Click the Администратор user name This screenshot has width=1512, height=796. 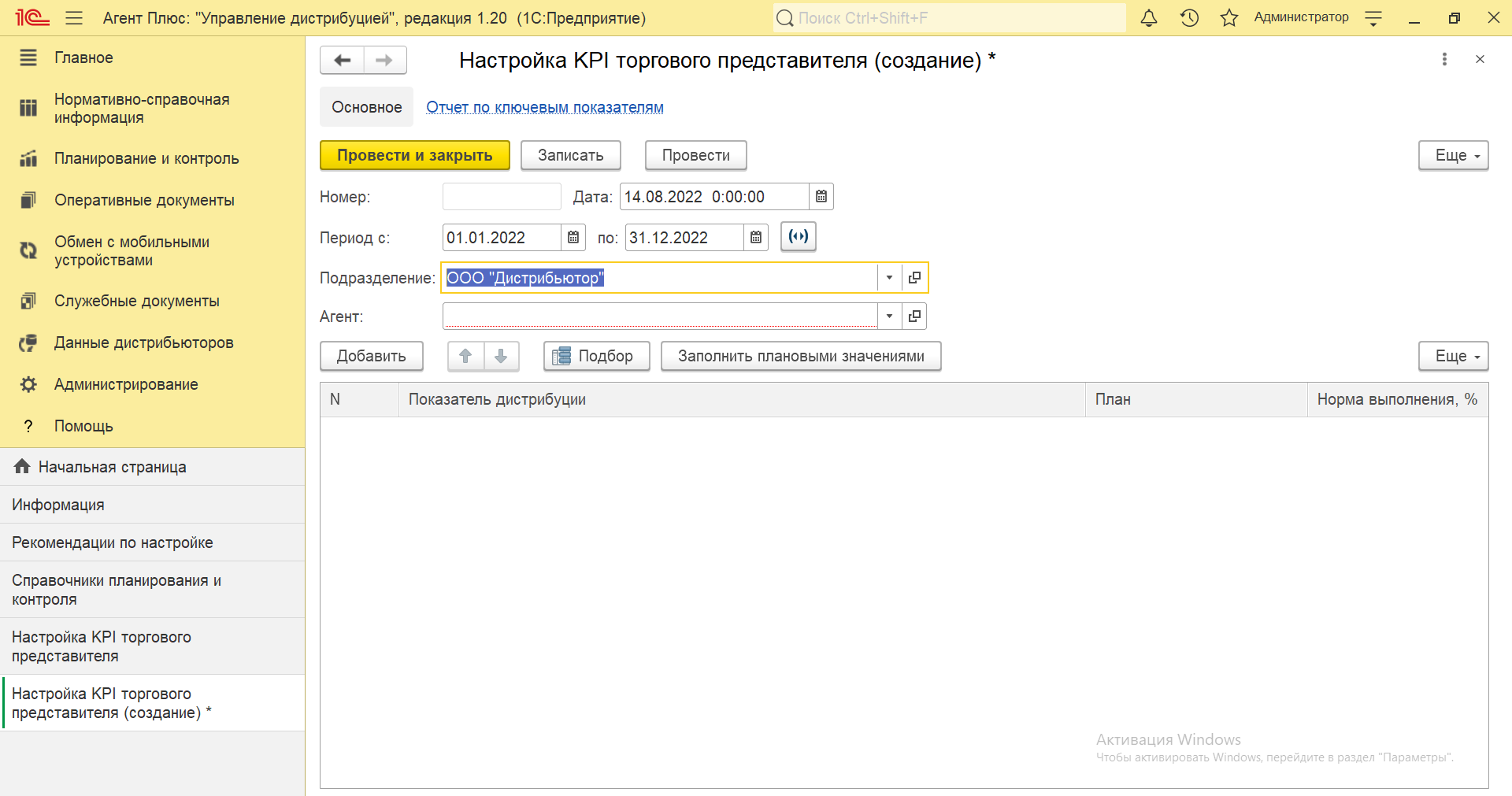pyautogui.click(x=1301, y=17)
